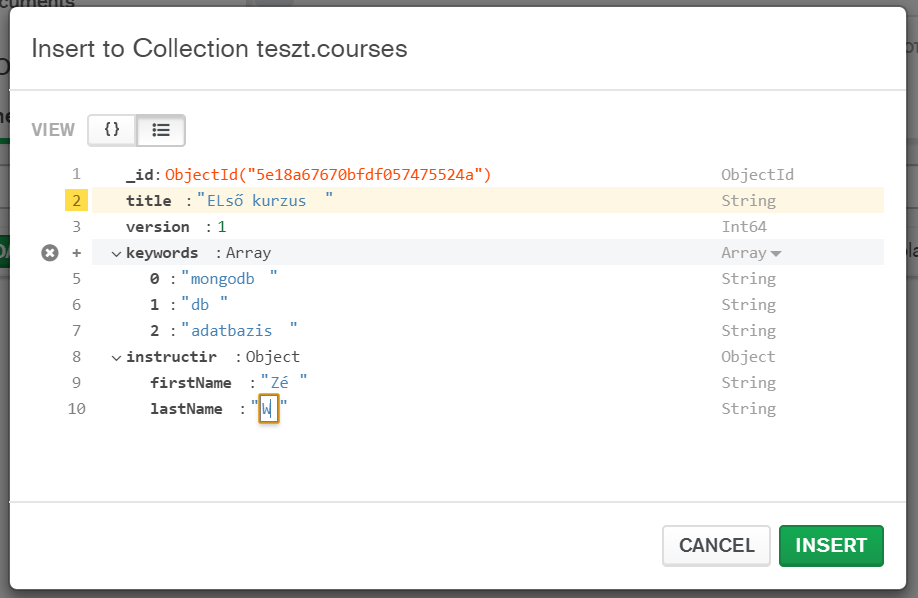Edit the "db" keyword value

coord(204,305)
